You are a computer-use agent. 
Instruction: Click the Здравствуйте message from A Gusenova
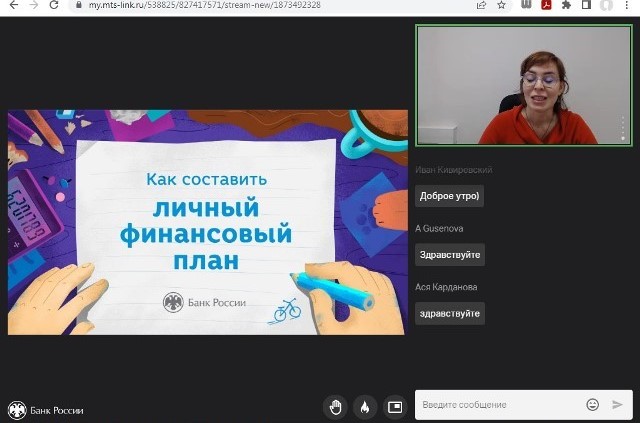[450, 255]
